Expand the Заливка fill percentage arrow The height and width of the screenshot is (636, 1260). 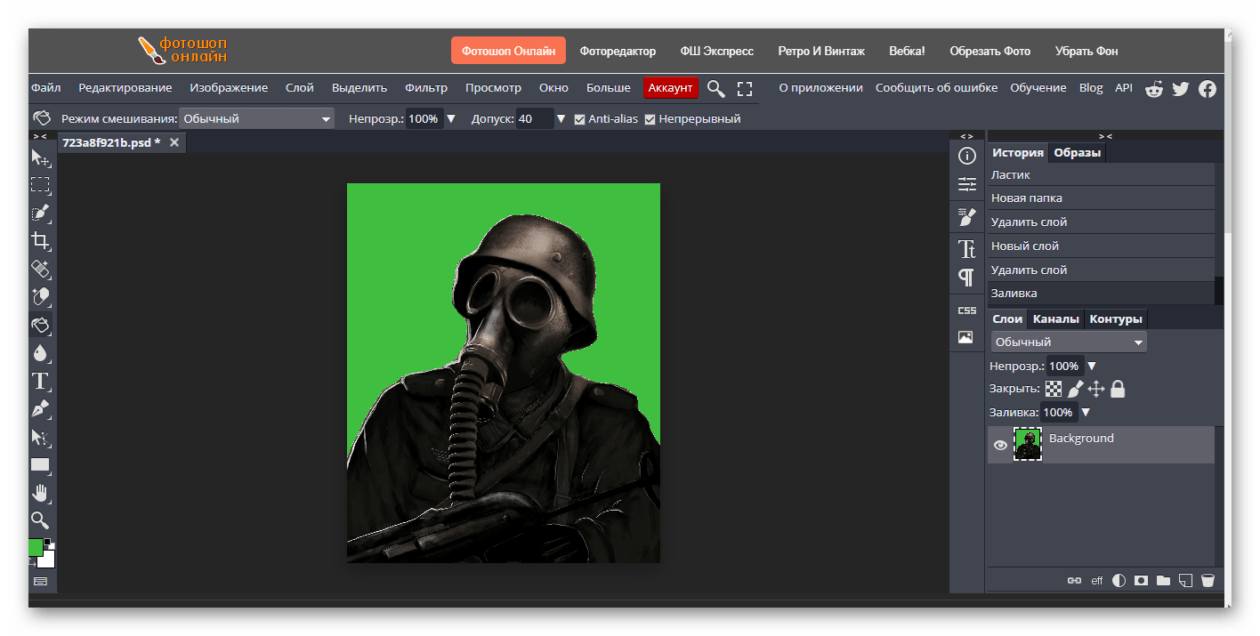(x=1085, y=412)
